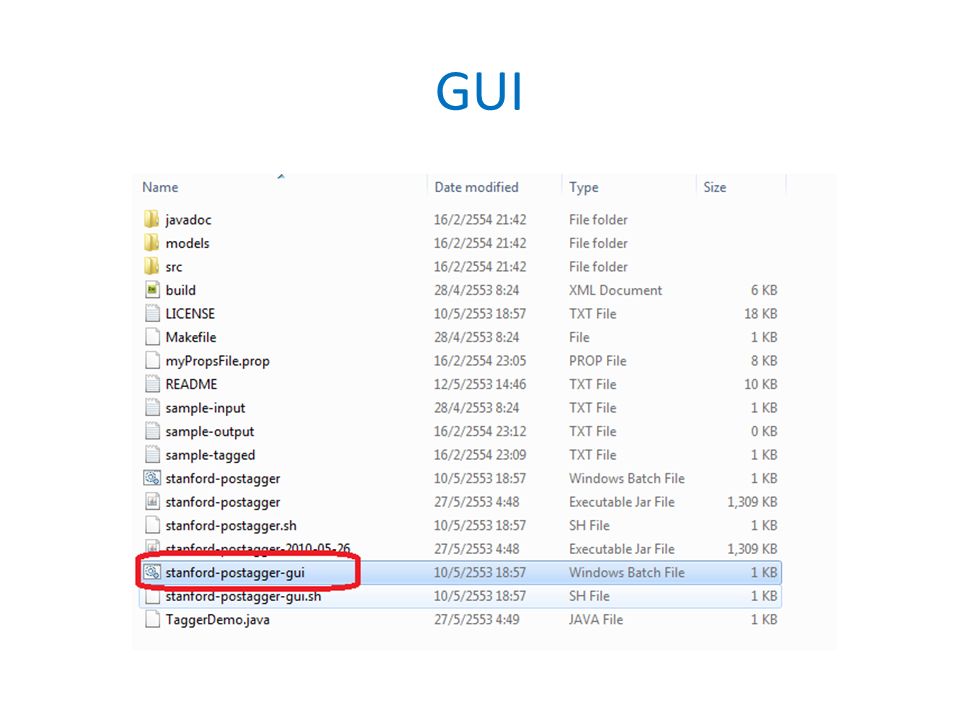Click the models folder icon
Viewport: 960px width, 720px height.
[152, 243]
